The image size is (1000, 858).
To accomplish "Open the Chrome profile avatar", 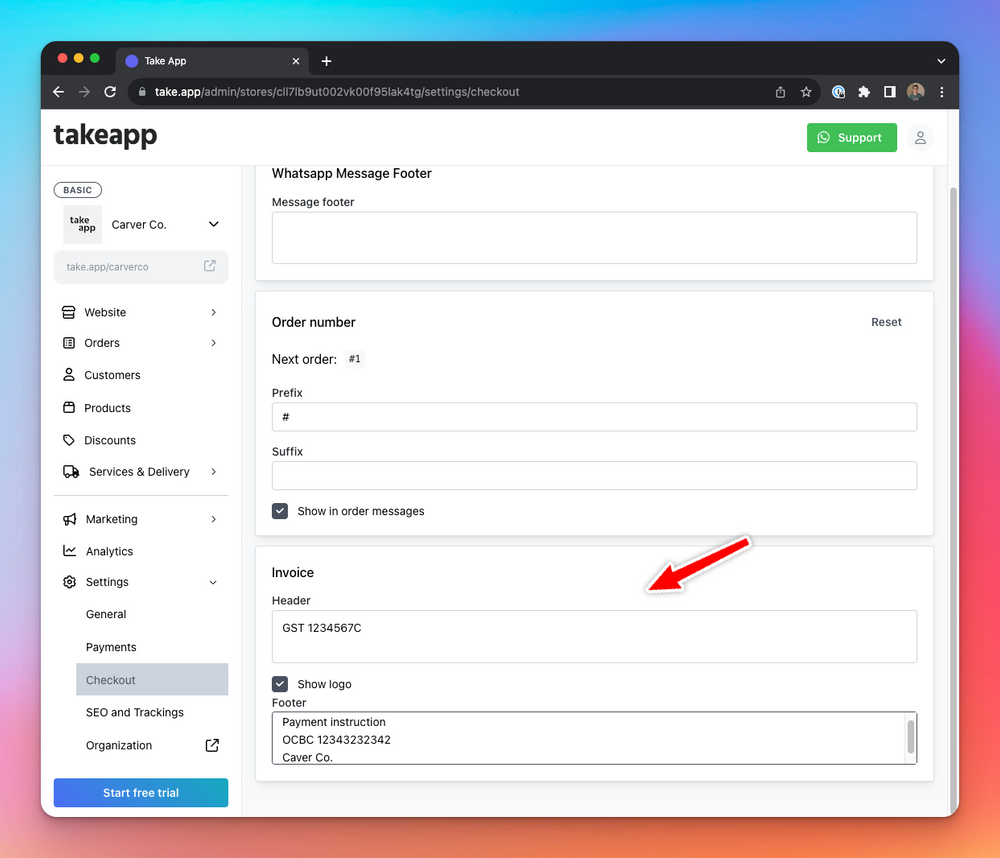I will pyautogui.click(x=916, y=92).
